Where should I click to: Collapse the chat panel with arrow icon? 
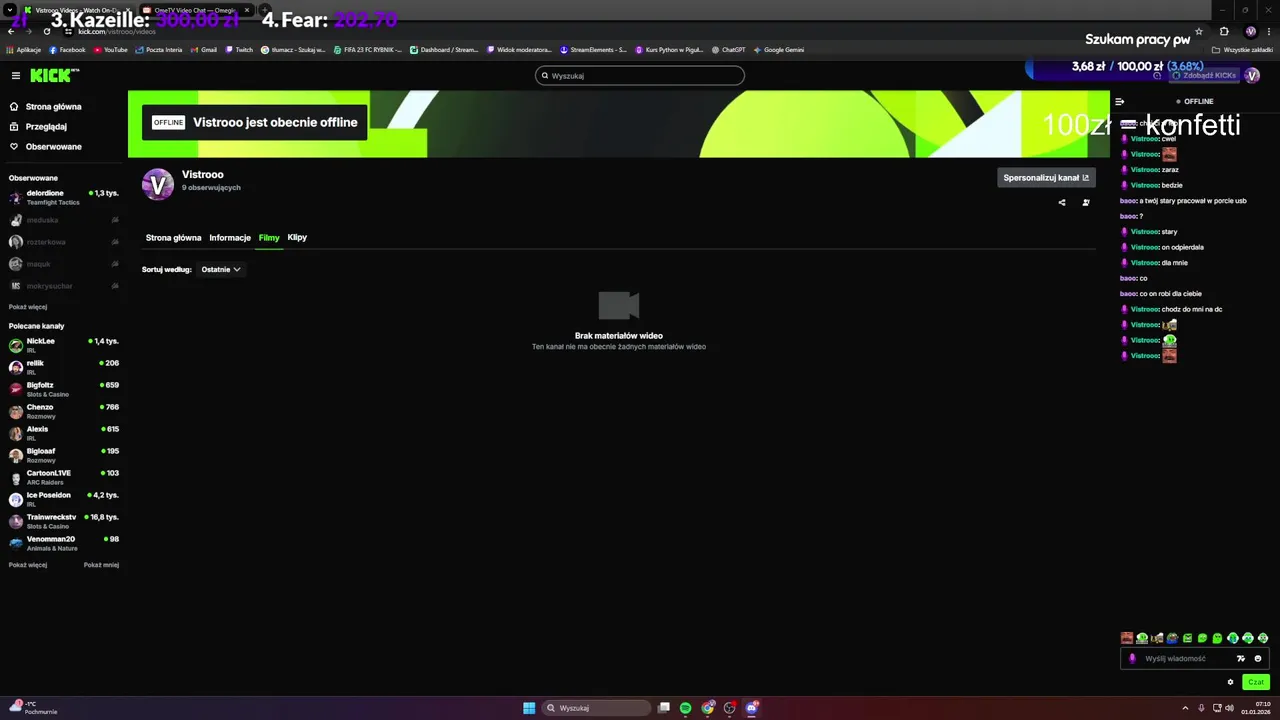click(1120, 102)
